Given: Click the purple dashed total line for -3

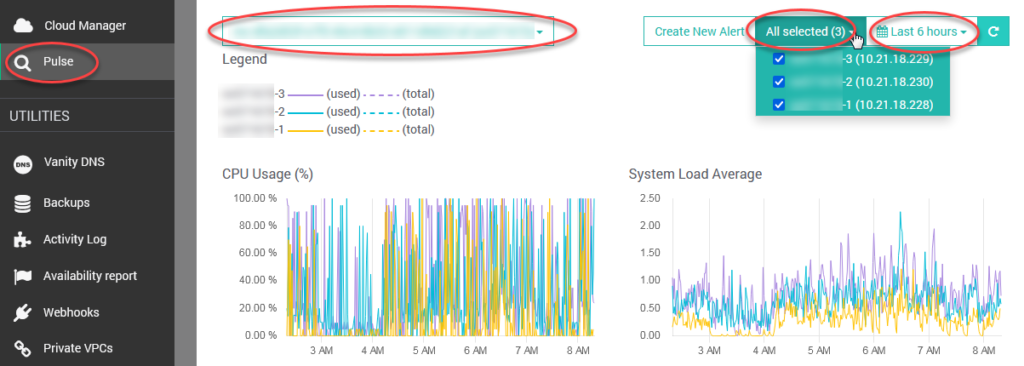Looking at the screenshot, I should click(x=382, y=94).
